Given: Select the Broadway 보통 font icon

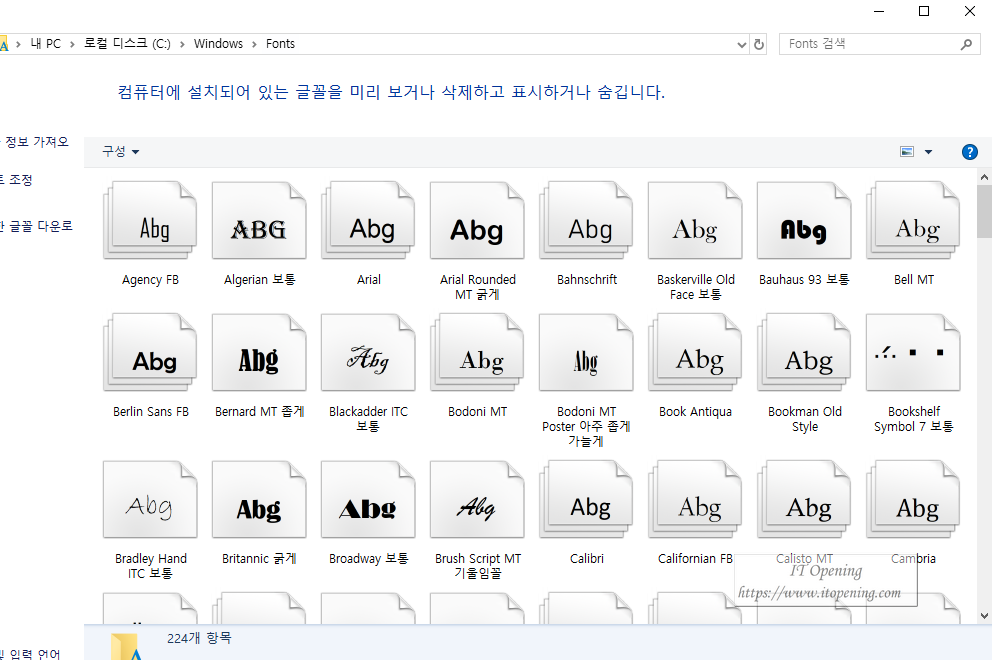Looking at the screenshot, I should point(368,499).
